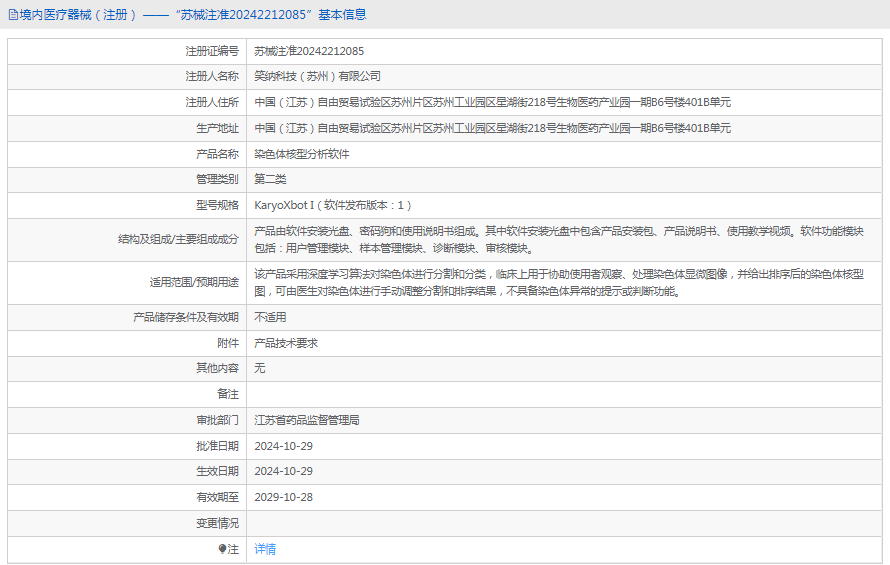The width and height of the screenshot is (890, 565).
Task: Click the 适用范围/预期用途 label
Action: pos(194,283)
